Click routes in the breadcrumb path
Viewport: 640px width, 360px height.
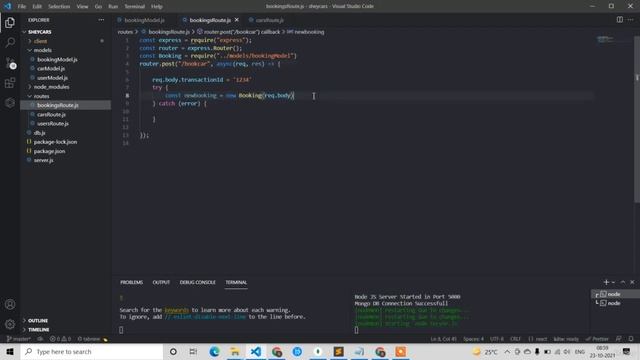[x=125, y=32]
